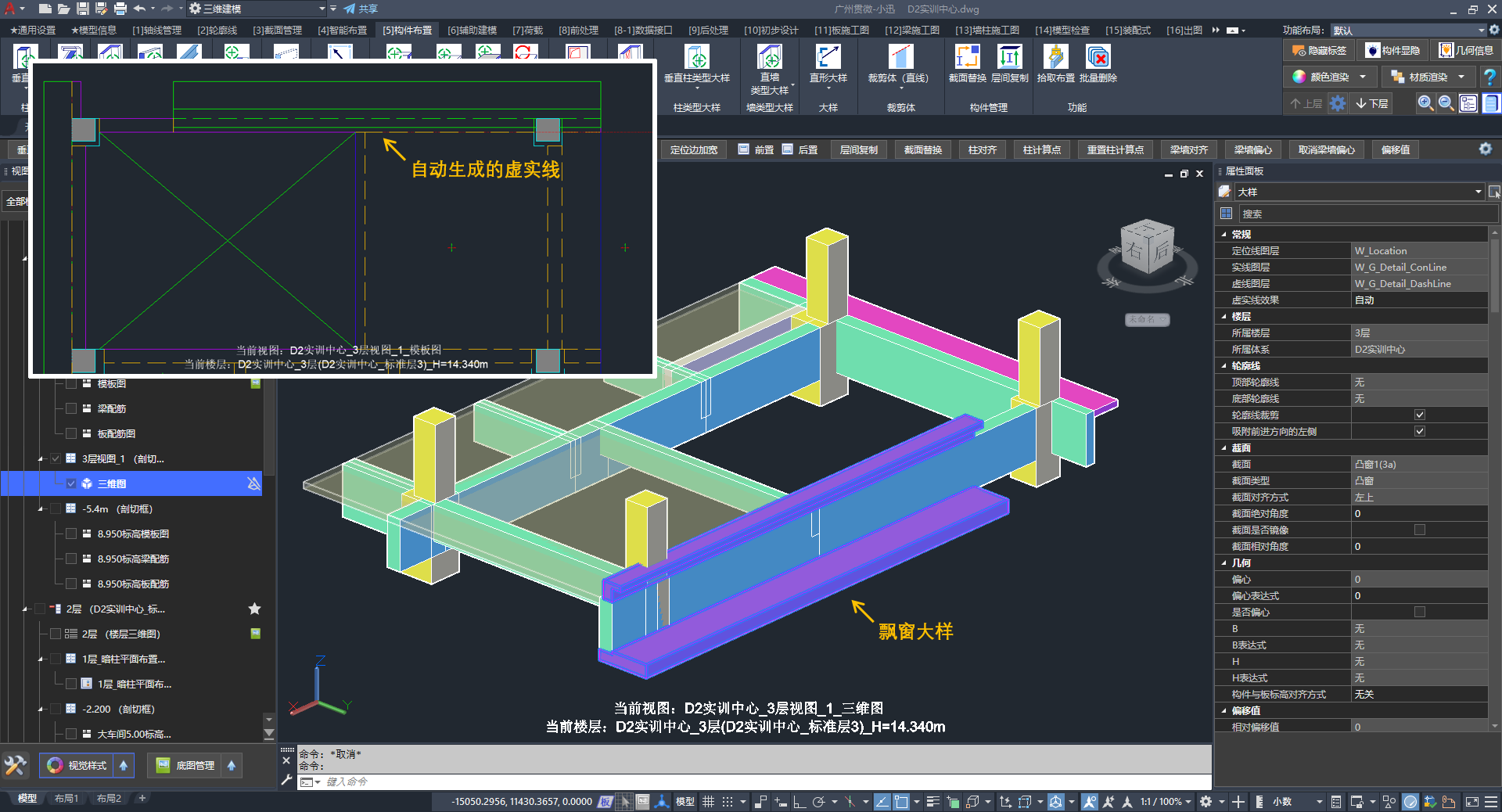Click the view cube in the 3D viewport

1147,248
